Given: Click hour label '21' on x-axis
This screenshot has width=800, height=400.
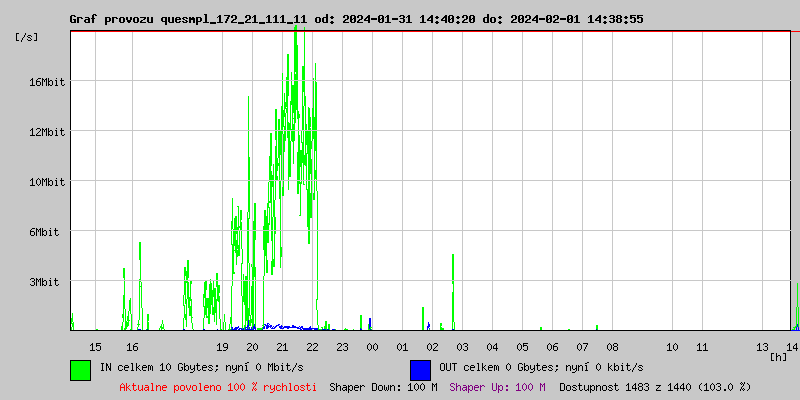Looking at the screenshot, I should [282, 347].
